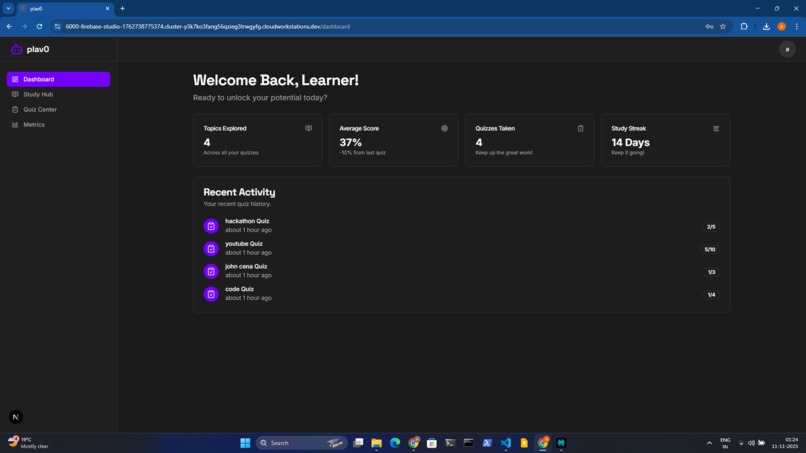Open the Windows Start menu

point(245,443)
